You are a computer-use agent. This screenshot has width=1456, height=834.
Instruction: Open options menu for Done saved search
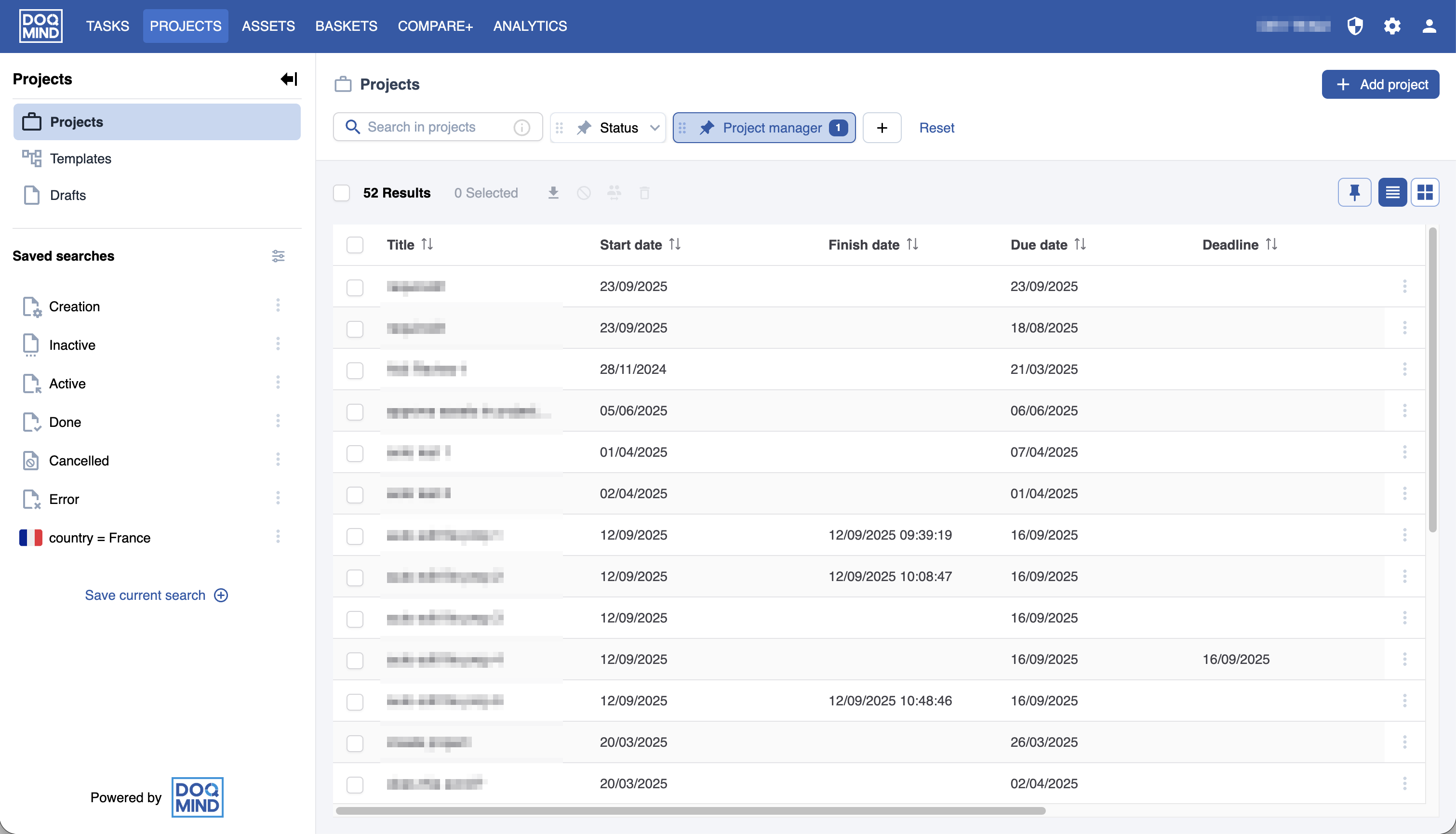(278, 421)
